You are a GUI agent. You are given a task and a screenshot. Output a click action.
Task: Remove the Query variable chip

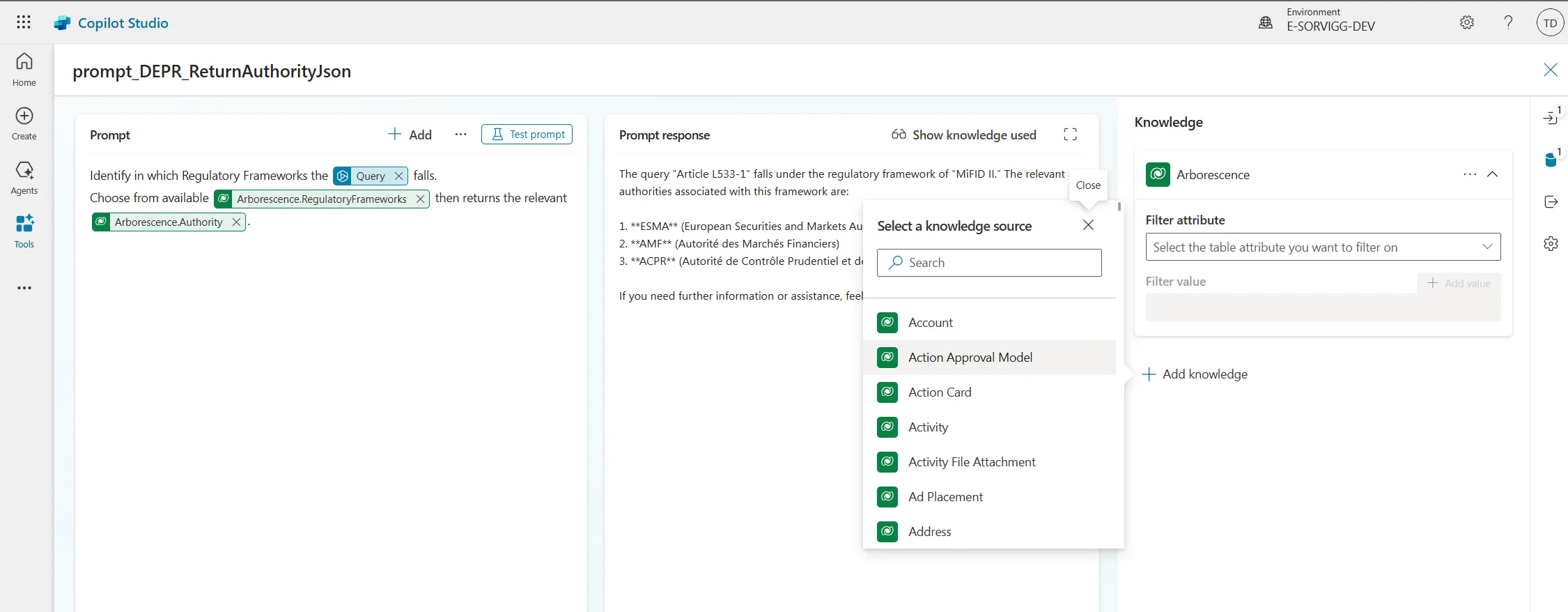coord(398,176)
